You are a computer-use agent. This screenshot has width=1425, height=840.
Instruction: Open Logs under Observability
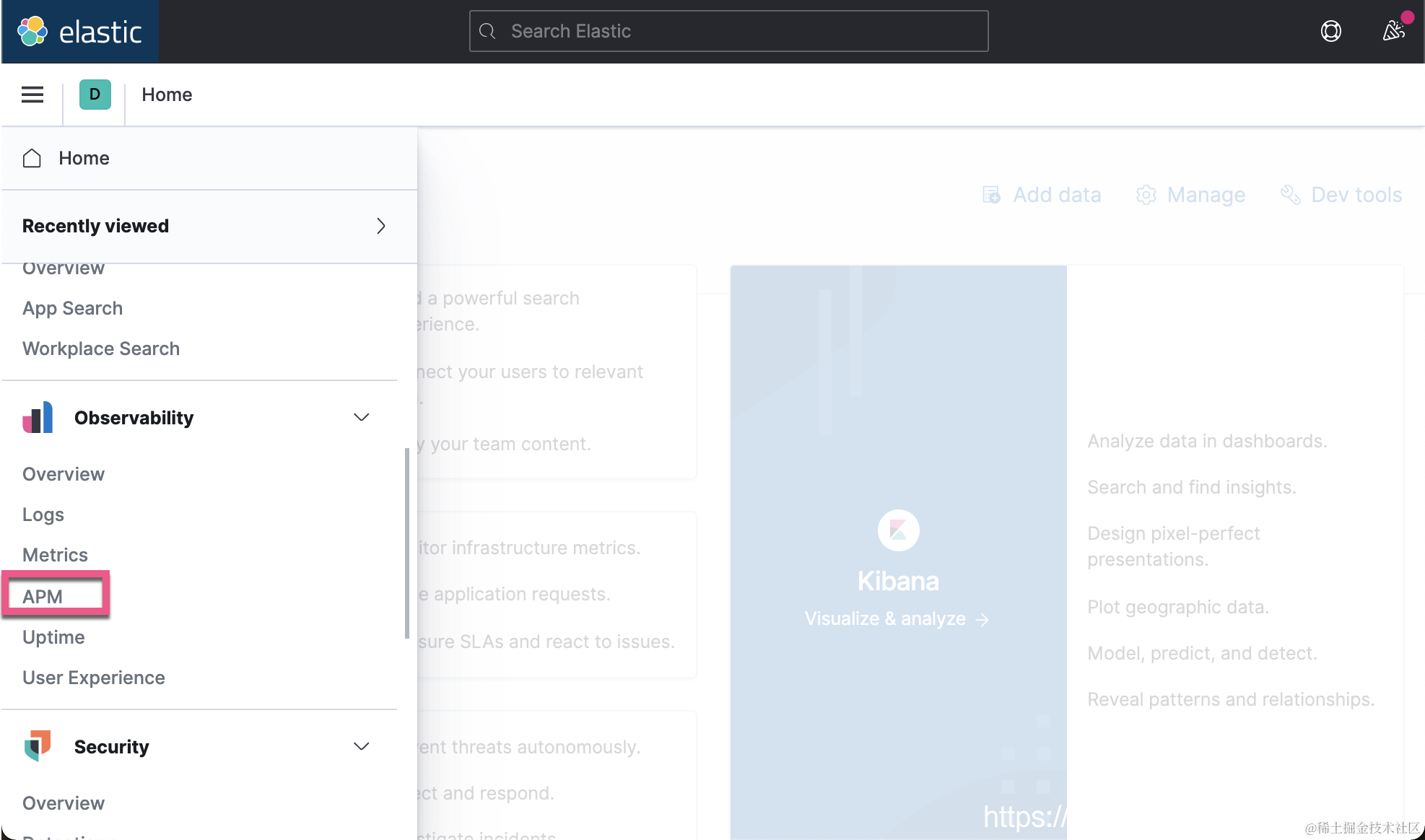coord(43,515)
